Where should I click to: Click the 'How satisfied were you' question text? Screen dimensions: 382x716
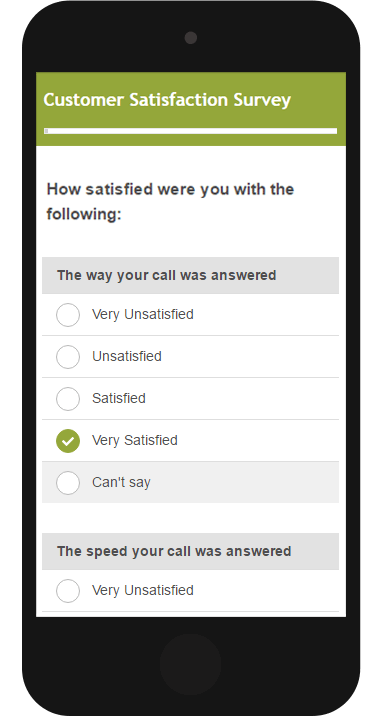pyautogui.click(x=170, y=201)
